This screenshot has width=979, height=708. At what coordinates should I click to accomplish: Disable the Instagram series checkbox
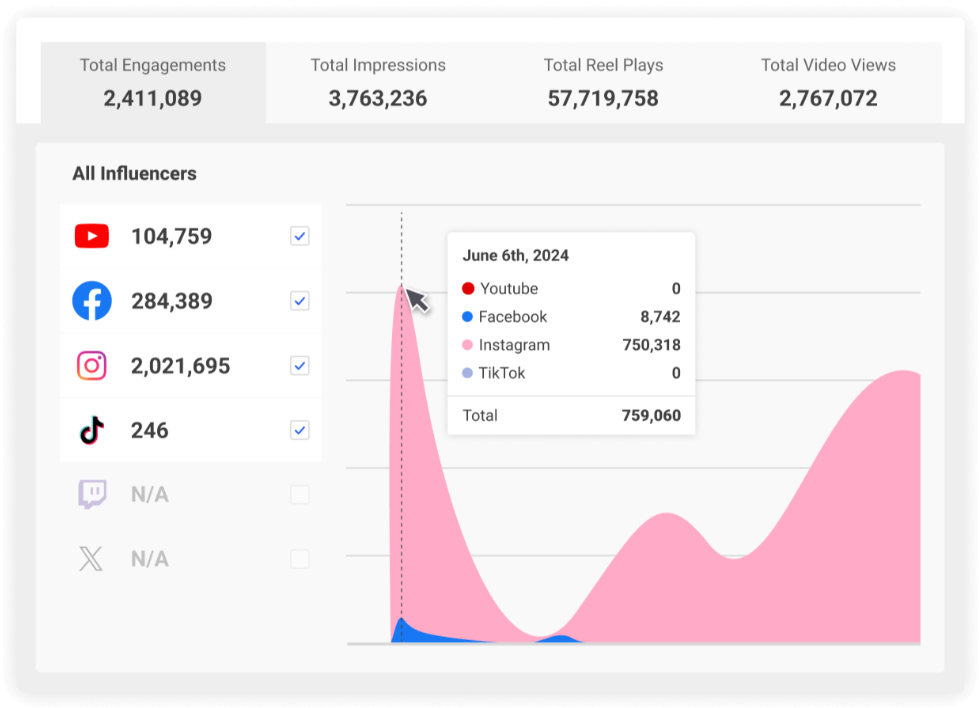(x=300, y=366)
